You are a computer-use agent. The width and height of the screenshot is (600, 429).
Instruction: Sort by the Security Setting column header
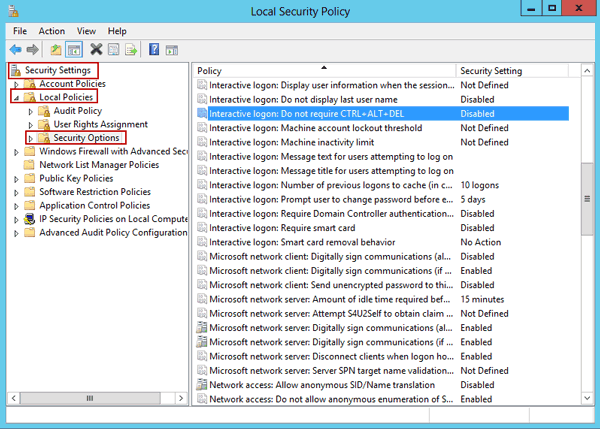[x=512, y=70]
